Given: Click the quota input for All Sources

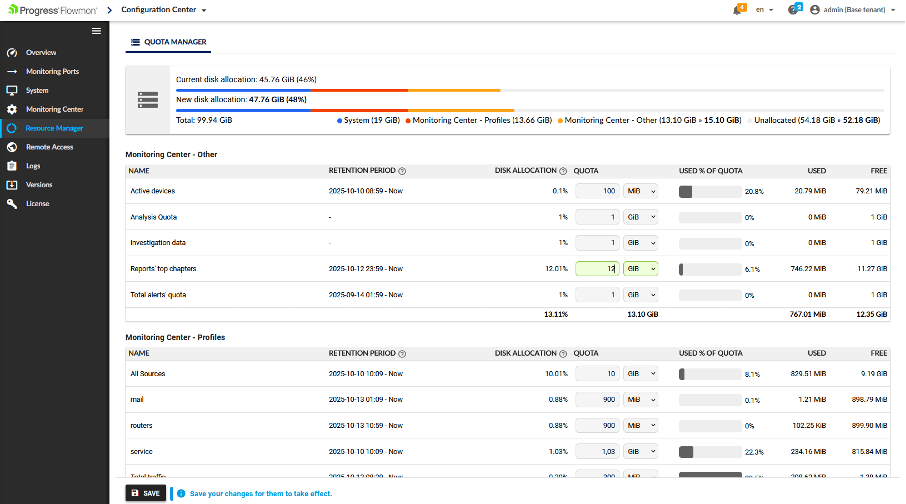Looking at the screenshot, I should 597,373.
